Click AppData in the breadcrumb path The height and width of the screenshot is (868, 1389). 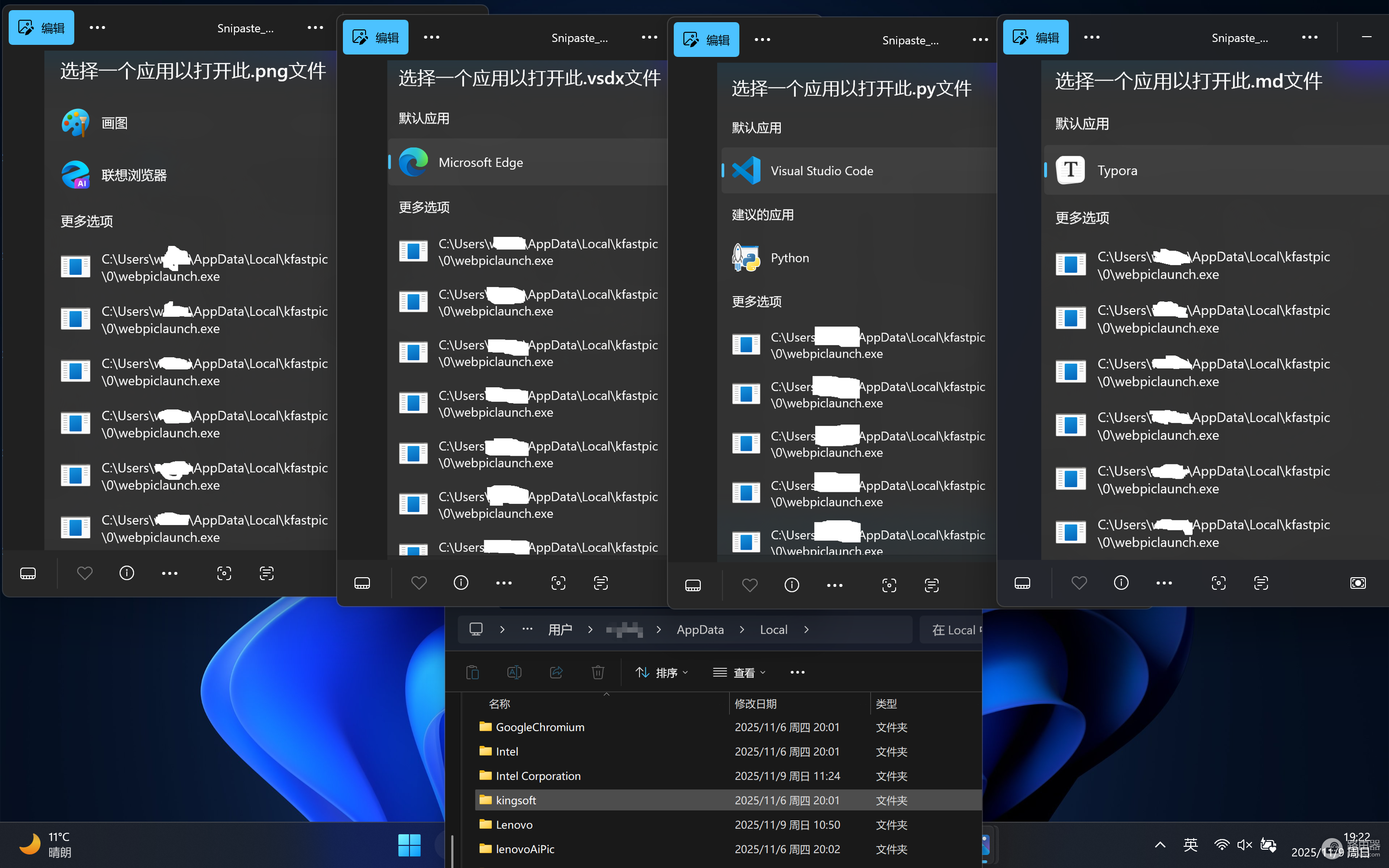click(700, 630)
